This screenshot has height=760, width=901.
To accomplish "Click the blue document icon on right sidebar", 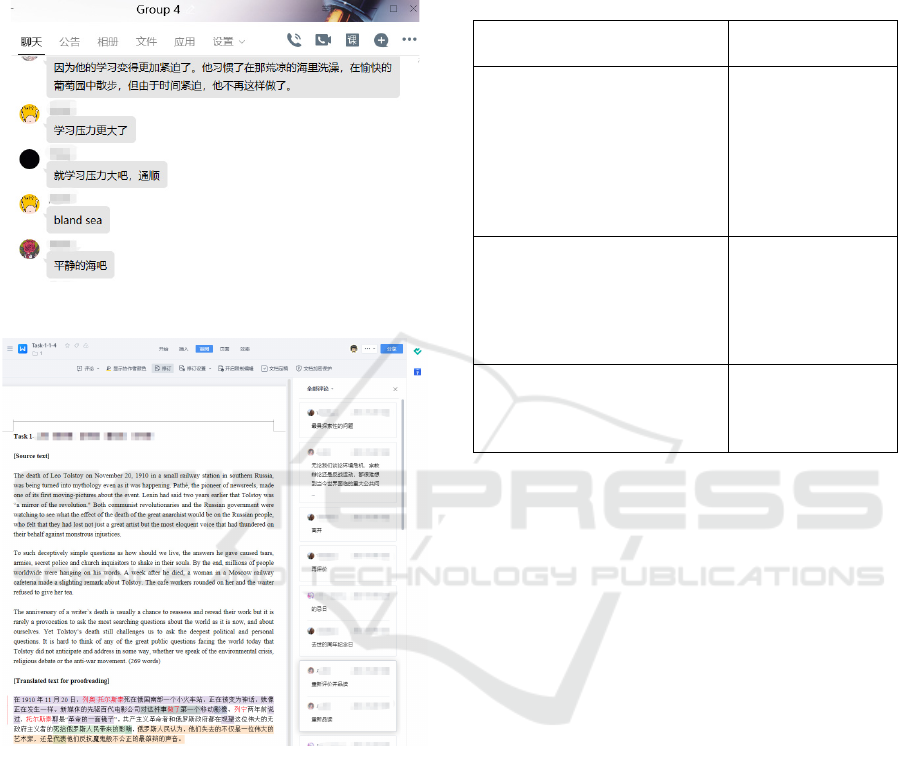I will click(418, 372).
